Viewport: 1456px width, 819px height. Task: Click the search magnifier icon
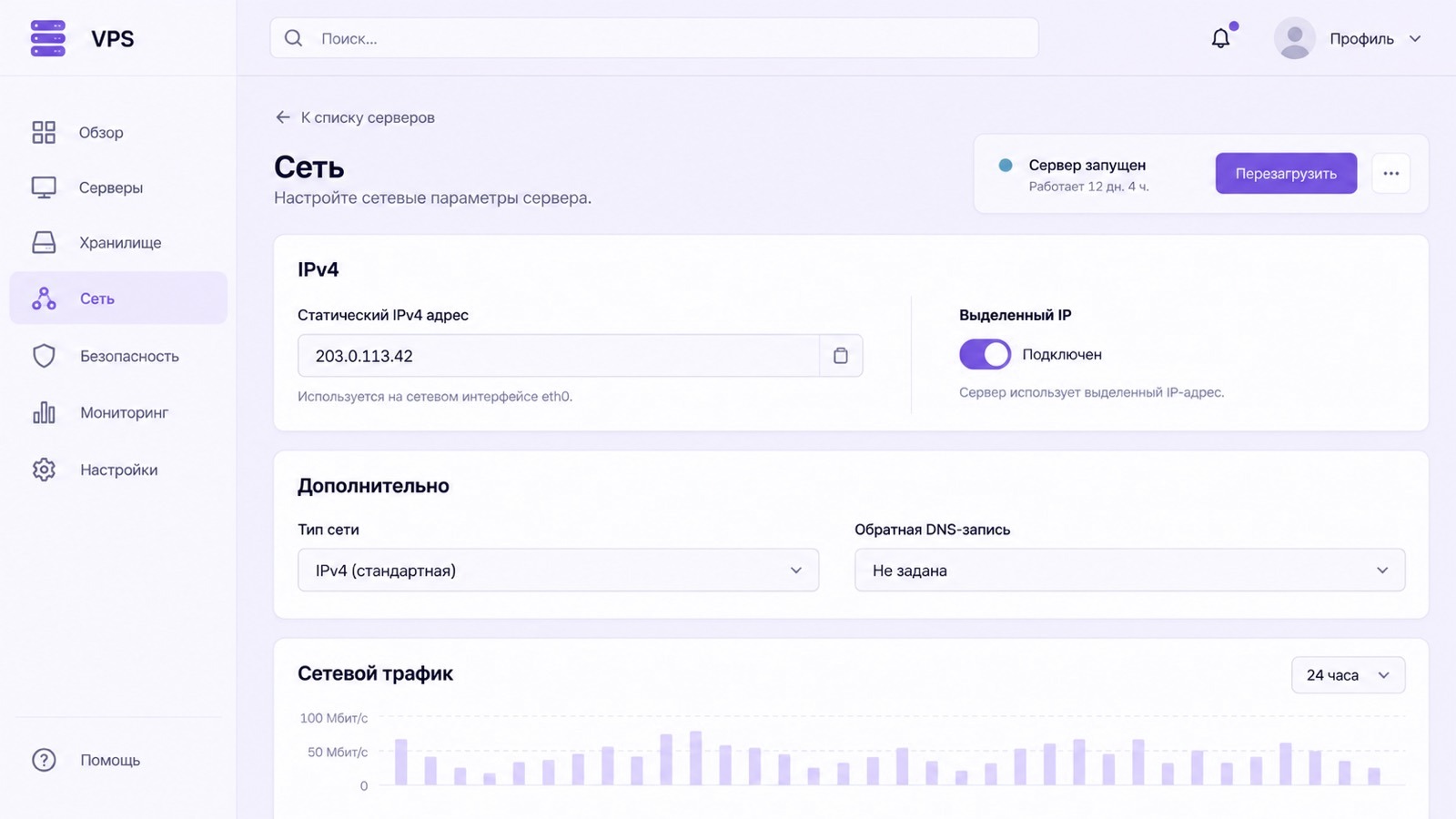click(x=293, y=38)
